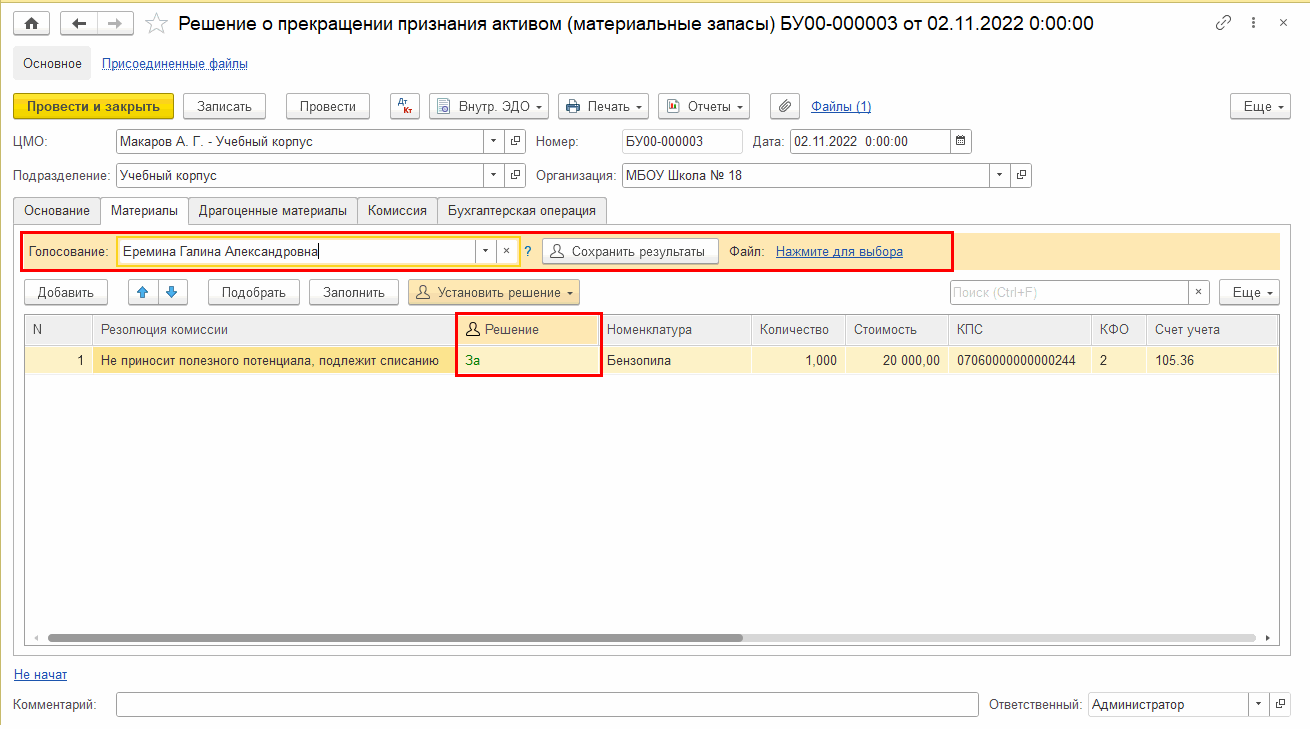The image size is (1310, 729).
Task: Click Сохранить результаты button
Action: 630,252
